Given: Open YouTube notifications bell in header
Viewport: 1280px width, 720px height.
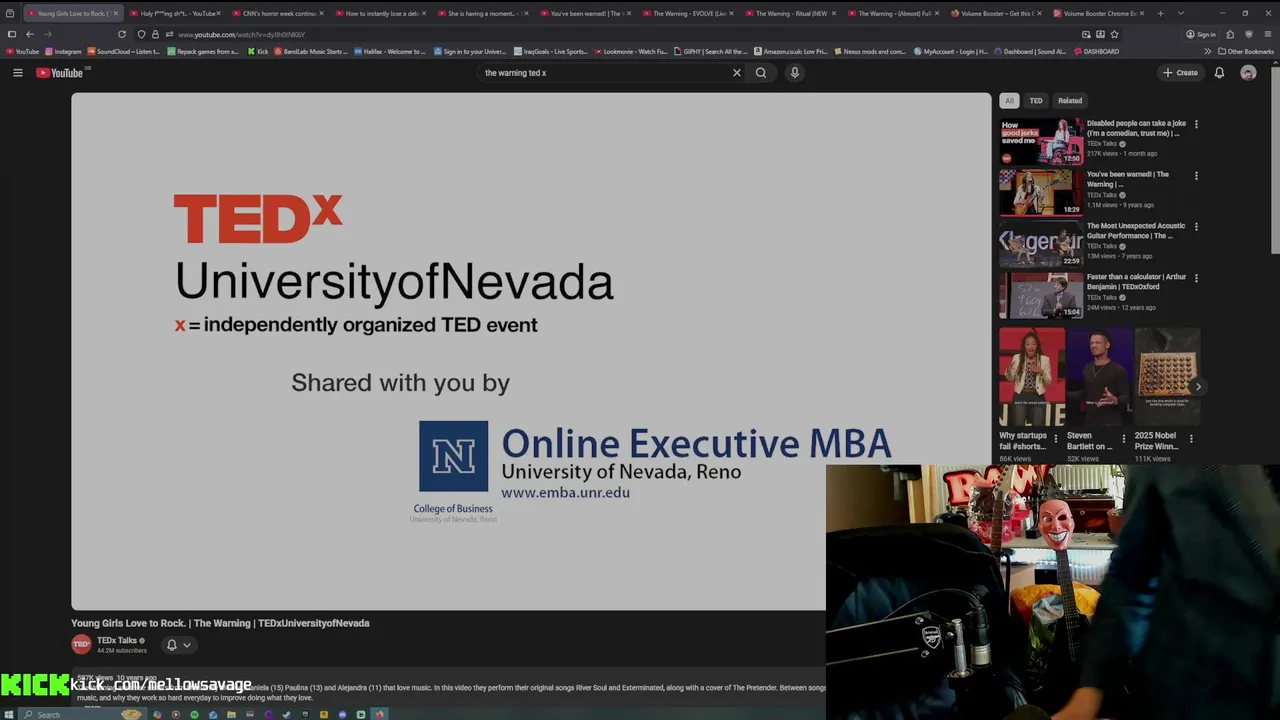Looking at the screenshot, I should [x=1219, y=73].
